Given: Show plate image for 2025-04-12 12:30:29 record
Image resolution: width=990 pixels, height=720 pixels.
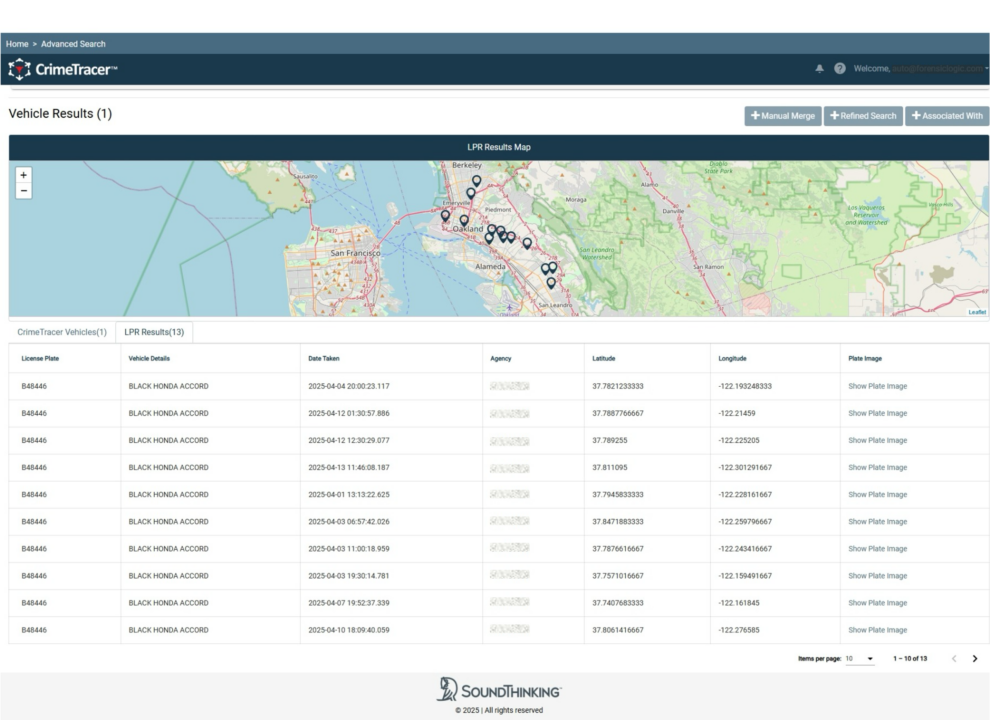Looking at the screenshot, I should pyautogui.click(x=878, y=441).
